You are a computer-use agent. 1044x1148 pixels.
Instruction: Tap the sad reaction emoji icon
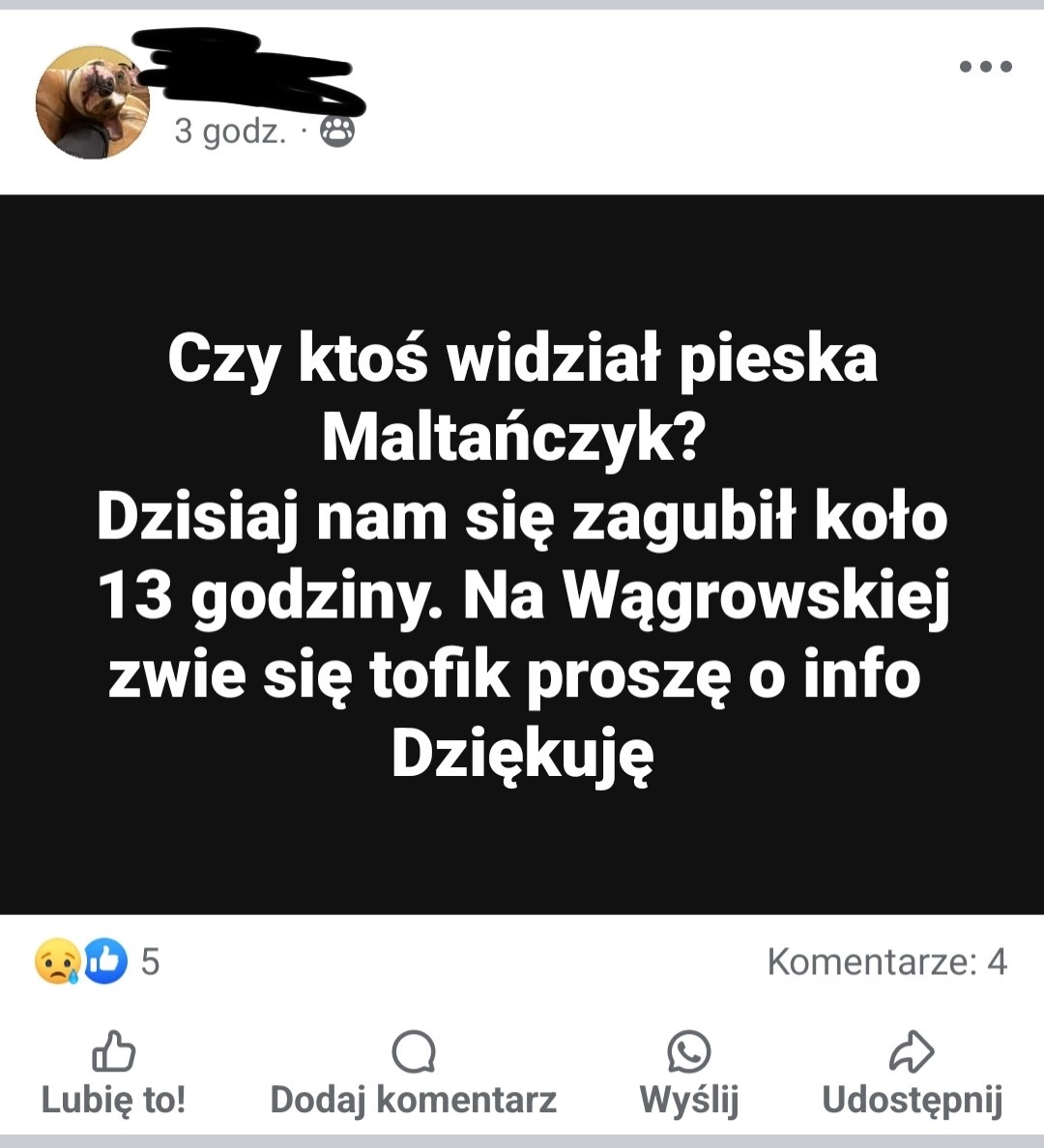pos(57,961)
